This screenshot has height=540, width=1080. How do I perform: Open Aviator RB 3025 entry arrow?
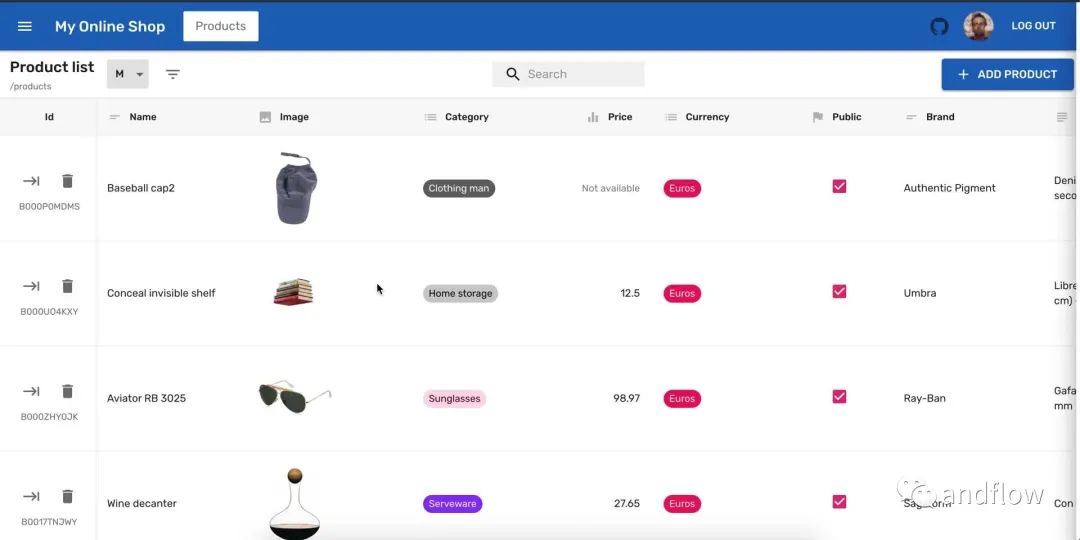click(x=31, y=391)
